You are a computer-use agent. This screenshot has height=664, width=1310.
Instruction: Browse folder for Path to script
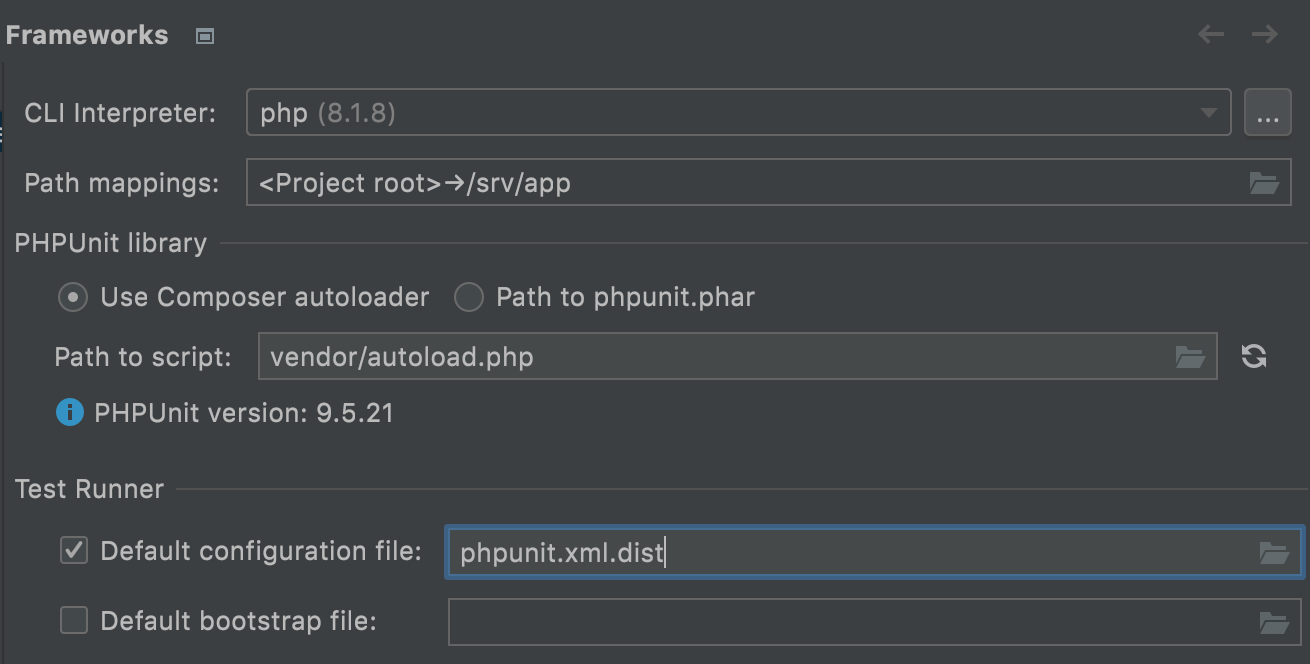[x=1190, y=357]
